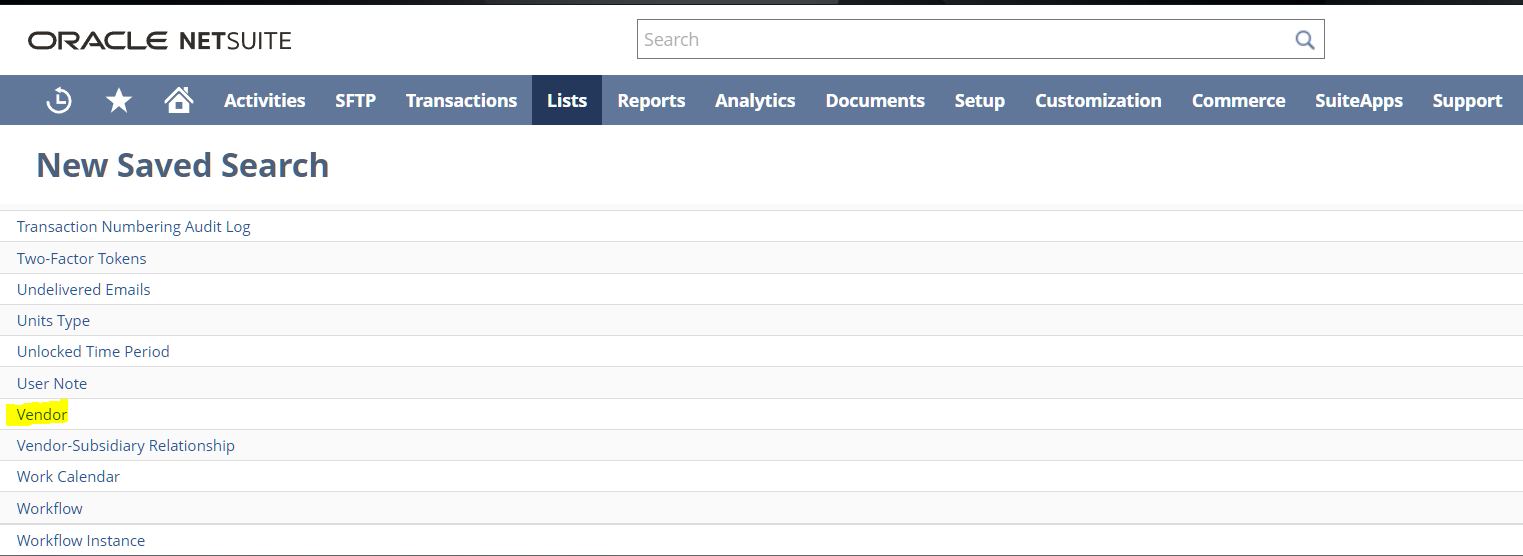Screen dimensions: 1523x556
Task: Open the Reports menu
Action: tap(651, 101)
